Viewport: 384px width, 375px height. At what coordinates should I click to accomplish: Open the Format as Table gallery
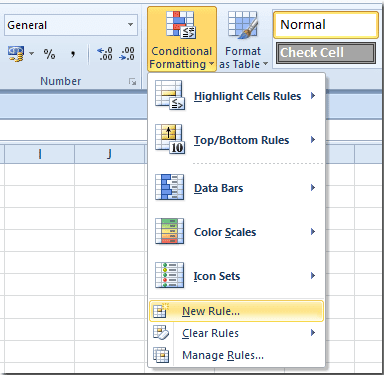tap(243, 39)
